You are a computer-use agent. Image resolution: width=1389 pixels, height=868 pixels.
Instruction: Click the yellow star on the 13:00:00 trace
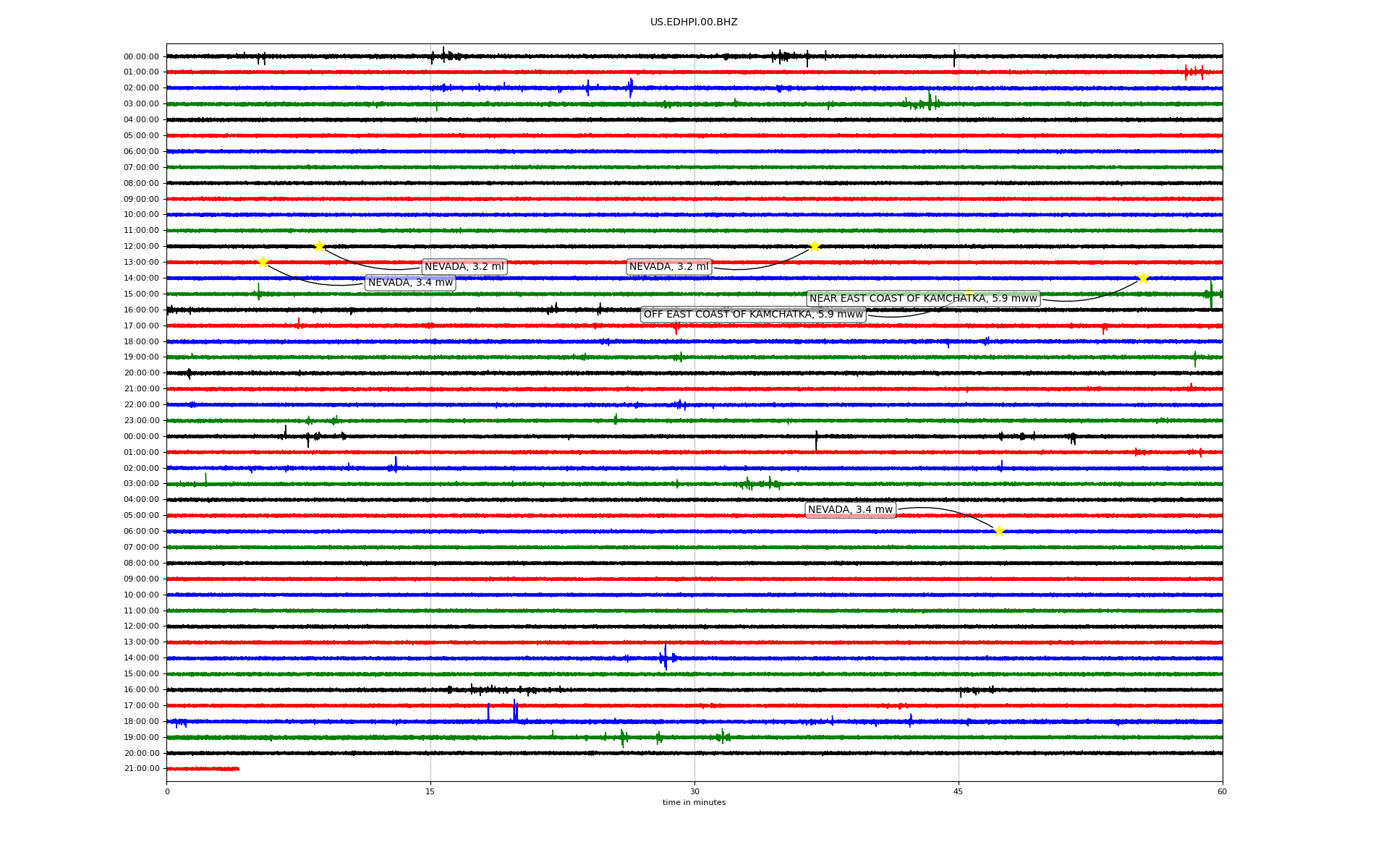tap(263, 262)
